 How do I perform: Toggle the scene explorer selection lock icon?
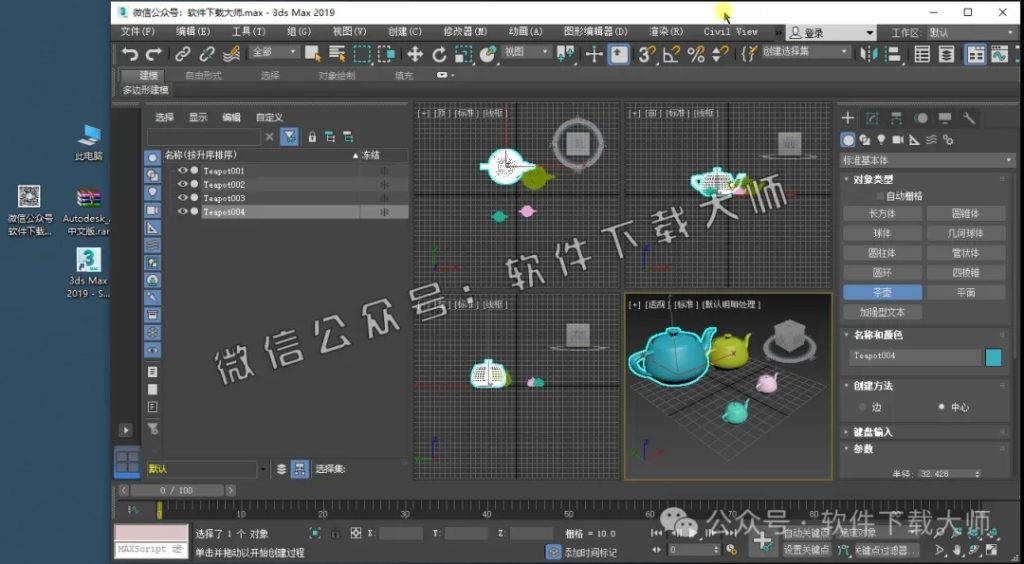click(x=312, y=136)
